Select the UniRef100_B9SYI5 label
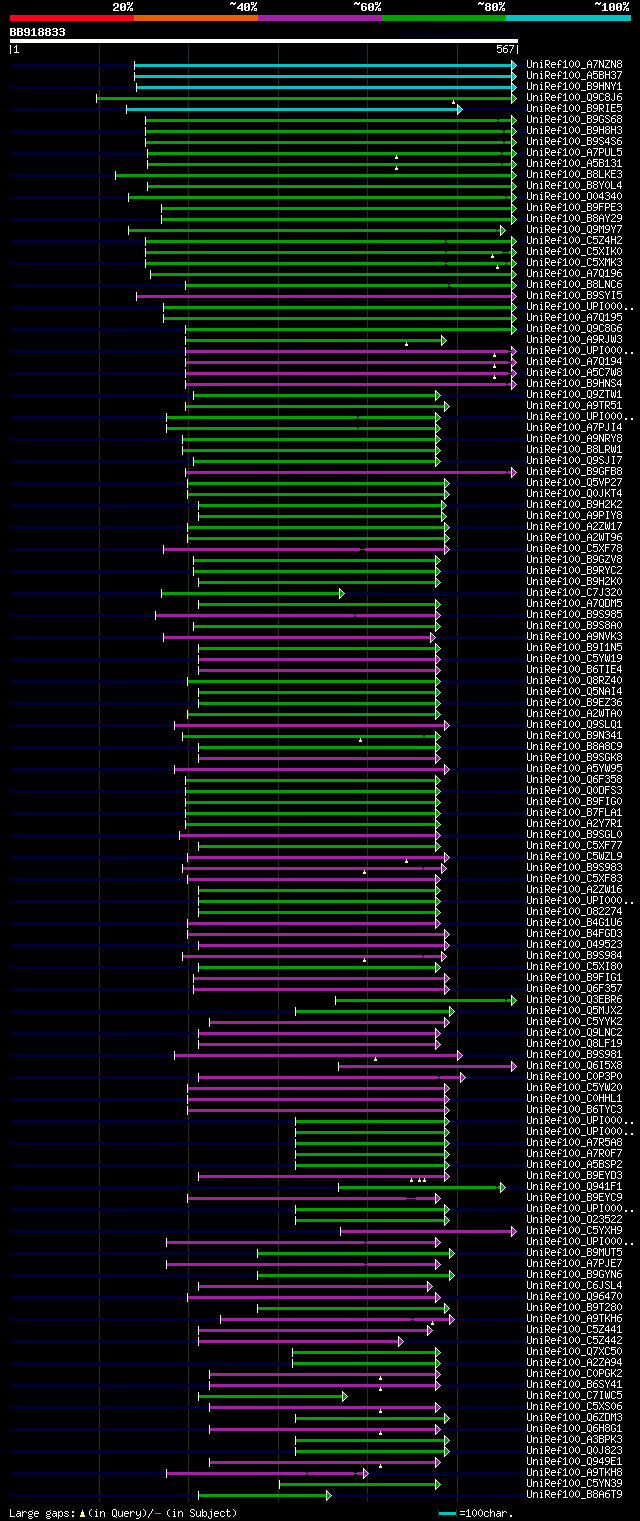This screenshot has height=1521, width=640. click(574, 295)
